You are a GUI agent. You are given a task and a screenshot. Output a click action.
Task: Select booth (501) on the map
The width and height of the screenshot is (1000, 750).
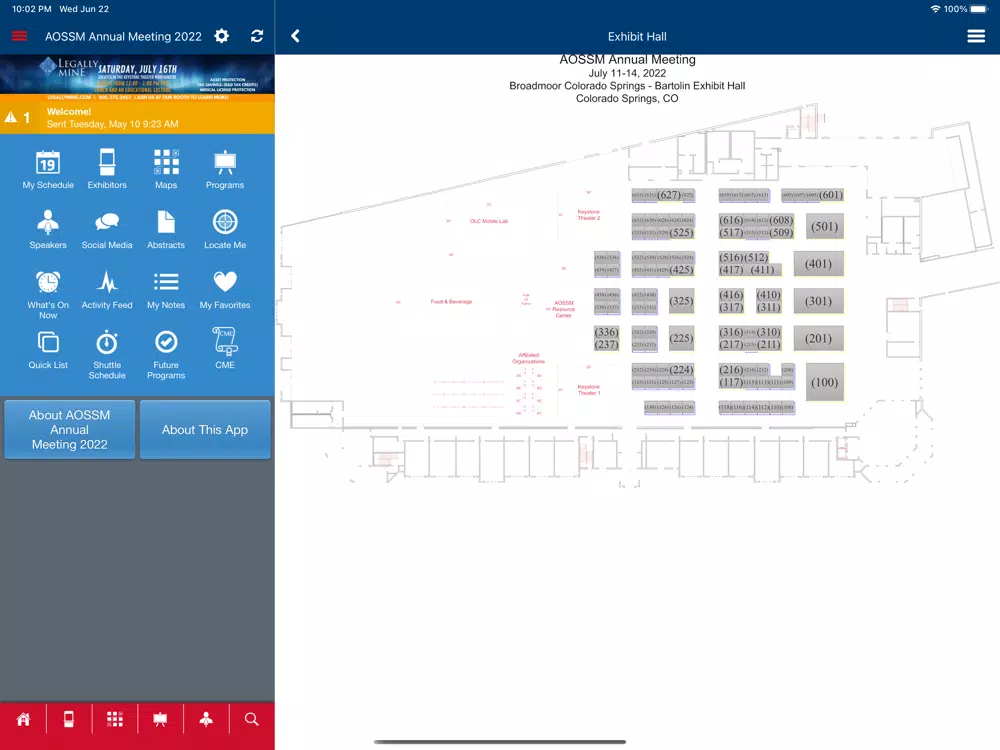click(825, 226)
